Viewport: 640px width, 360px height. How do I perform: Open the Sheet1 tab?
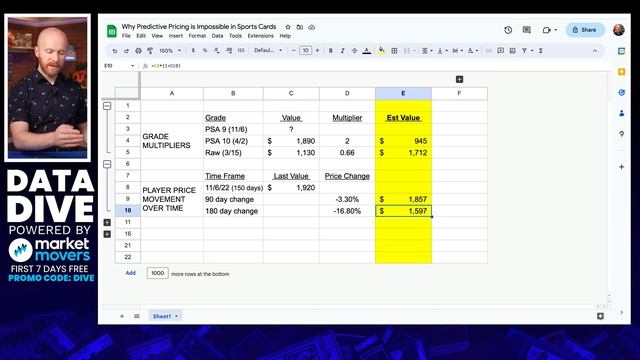point(165,316)
